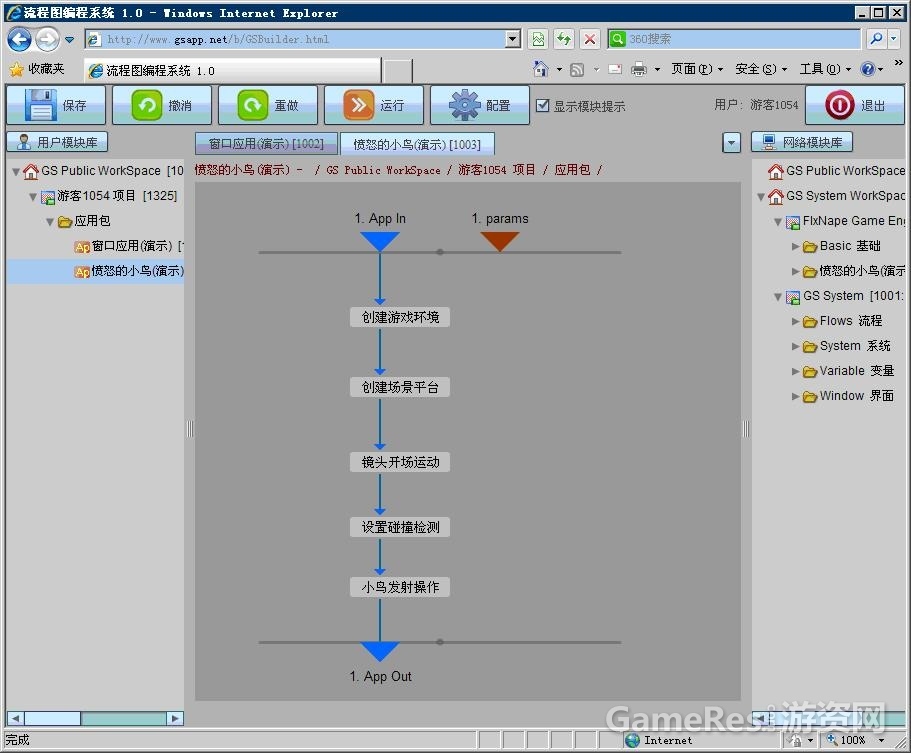911x753 pixels.
Task: Click the orange params triangle port
Action: point(500,241)
